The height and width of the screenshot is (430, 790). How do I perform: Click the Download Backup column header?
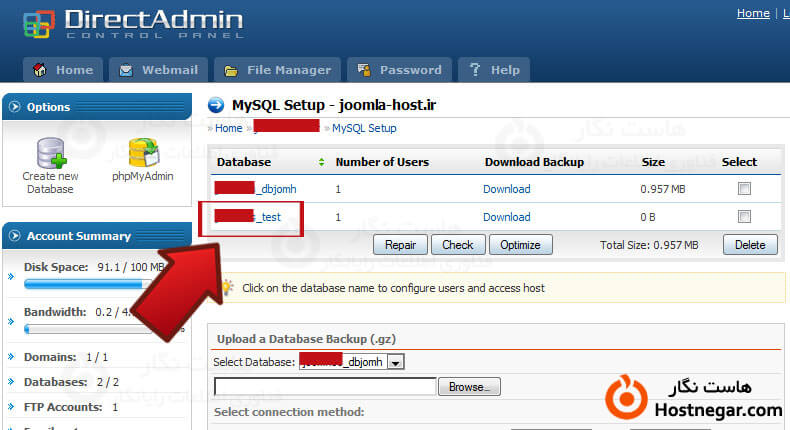(x=534, y=162)
